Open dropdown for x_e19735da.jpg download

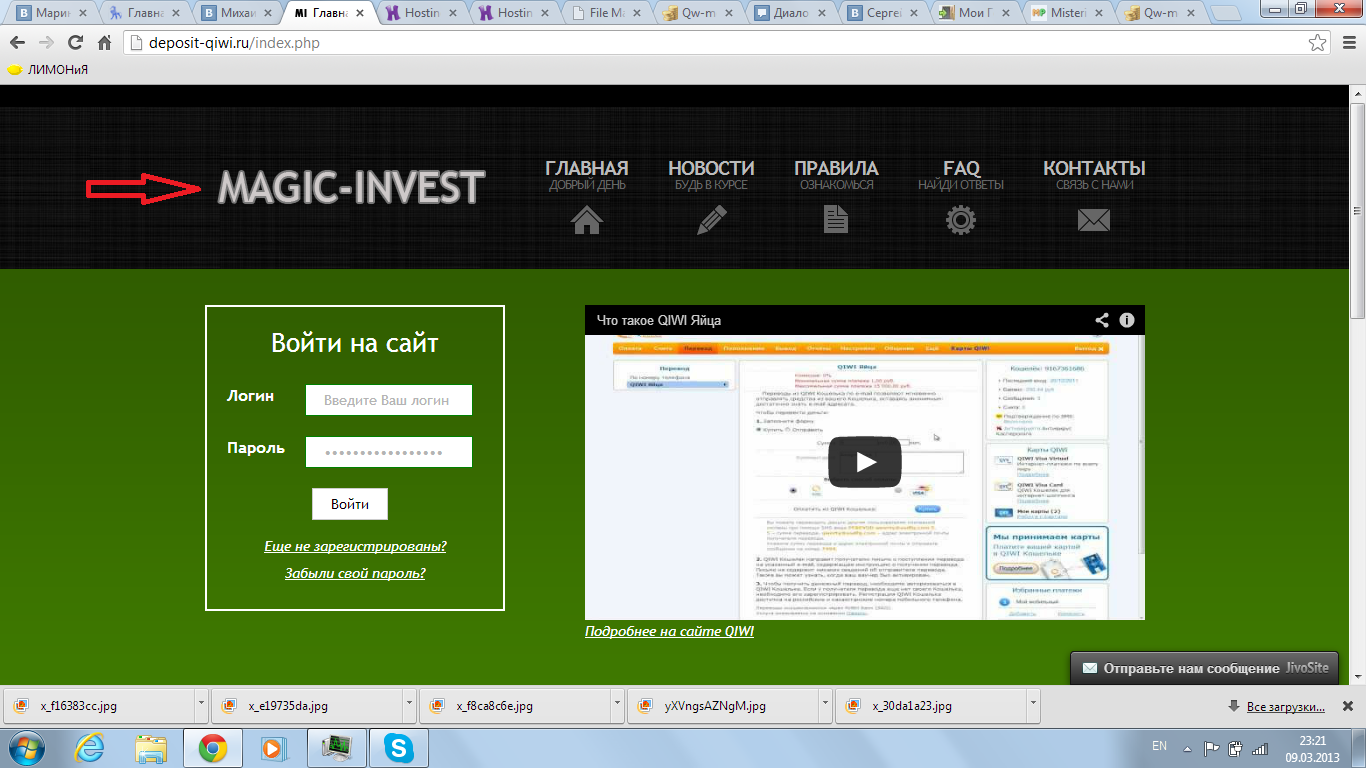coord(409,705)
